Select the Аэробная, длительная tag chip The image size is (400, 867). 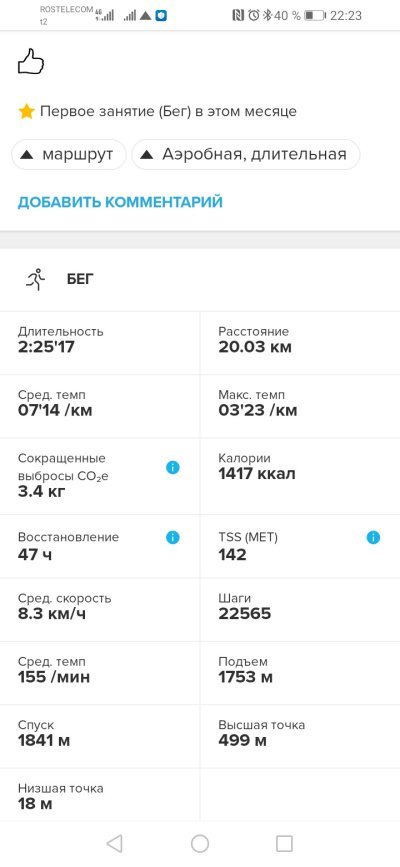[x=246, y=154]
